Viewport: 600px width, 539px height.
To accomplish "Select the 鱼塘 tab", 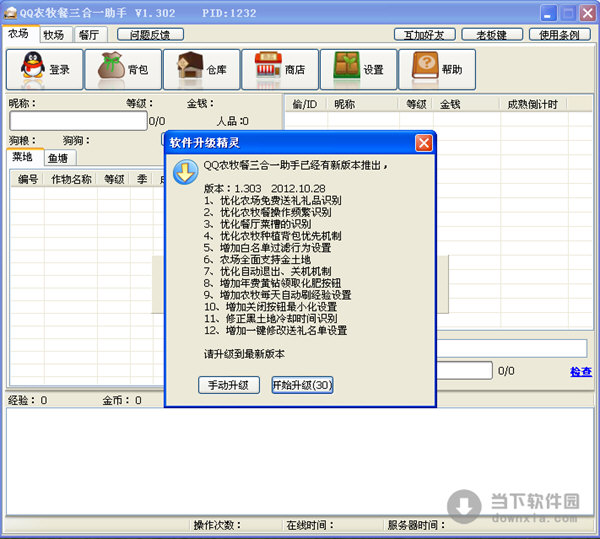I will coord(58,158).
